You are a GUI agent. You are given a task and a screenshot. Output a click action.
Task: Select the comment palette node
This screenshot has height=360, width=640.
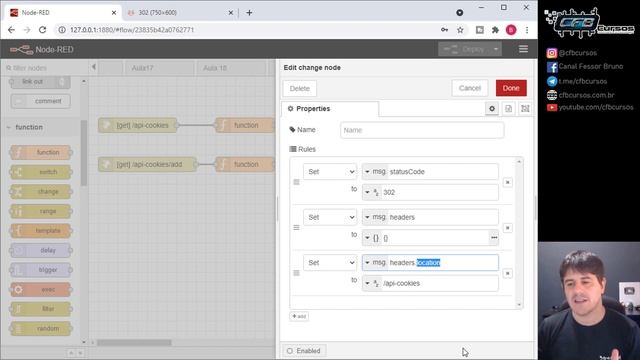[x=40, y=101]
